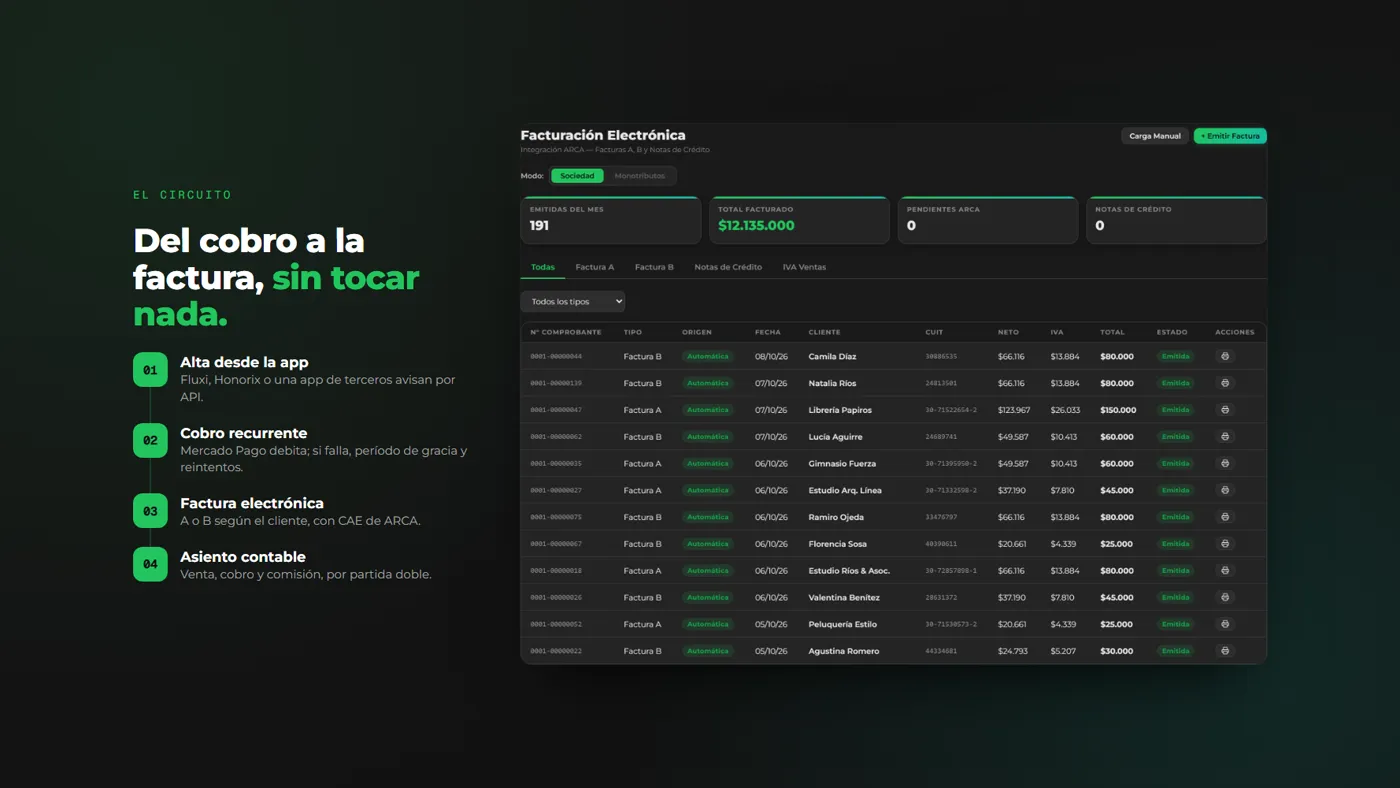Open the IVA Ventas tab
The height and width of the screenshot is (788, 1400).
click(x=804, y=267)
